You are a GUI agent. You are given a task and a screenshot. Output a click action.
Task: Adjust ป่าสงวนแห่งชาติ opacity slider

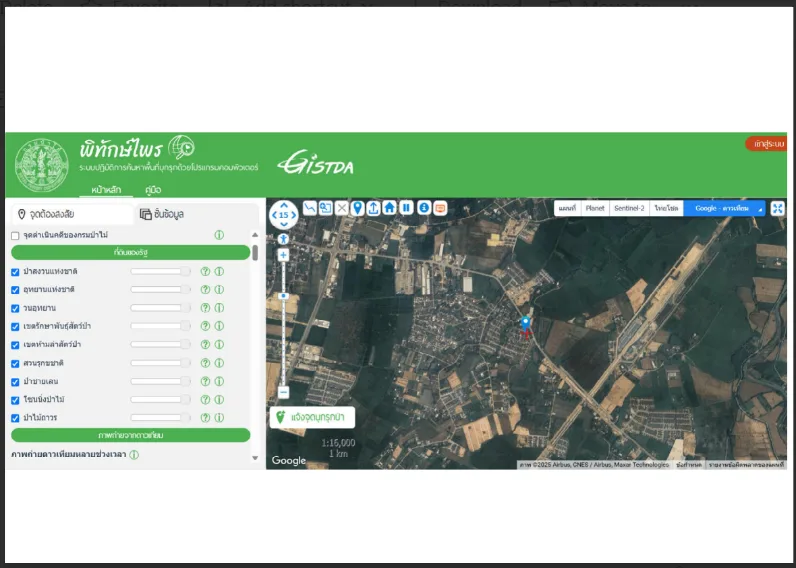[160, 272]
